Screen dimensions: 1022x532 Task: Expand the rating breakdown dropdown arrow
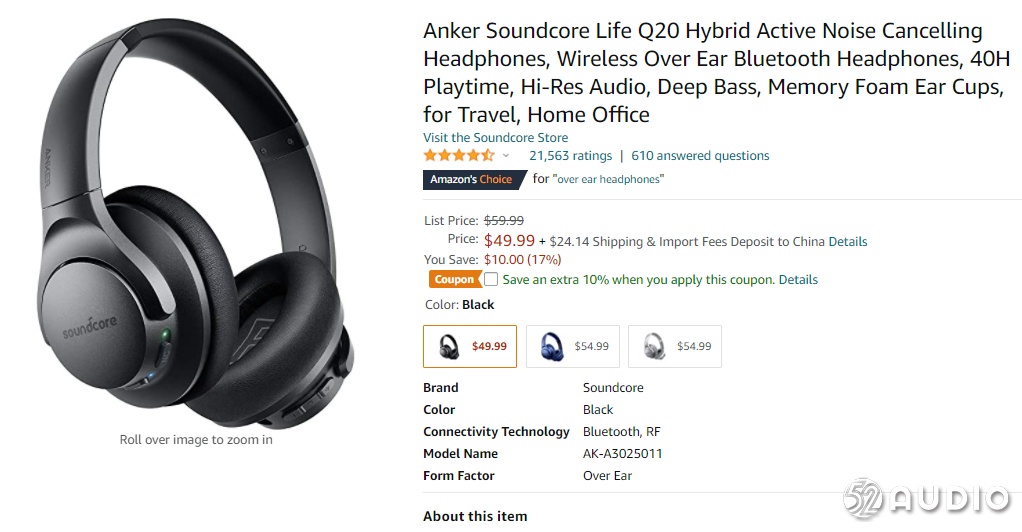(x=506, y=156)
